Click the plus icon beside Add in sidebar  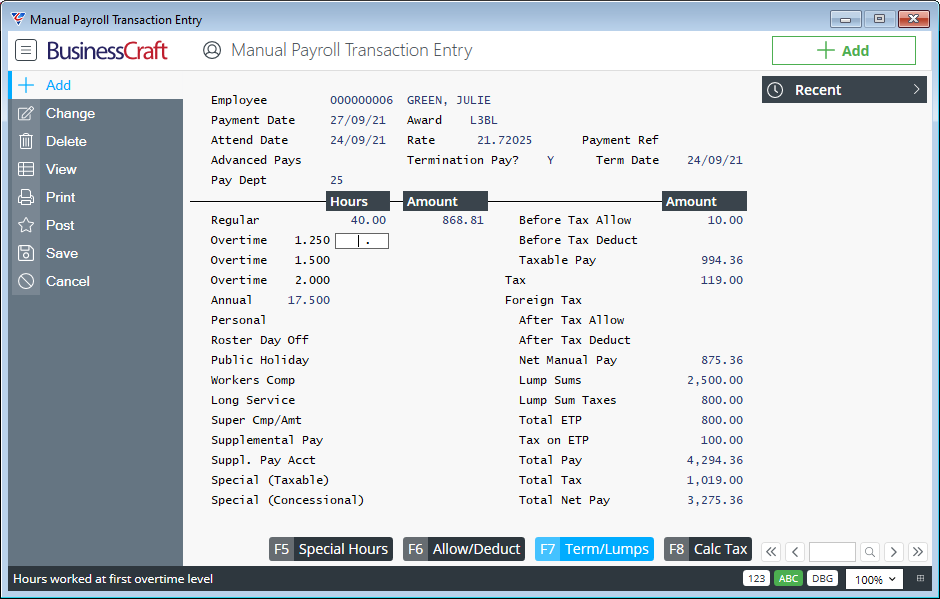[26, 85]
